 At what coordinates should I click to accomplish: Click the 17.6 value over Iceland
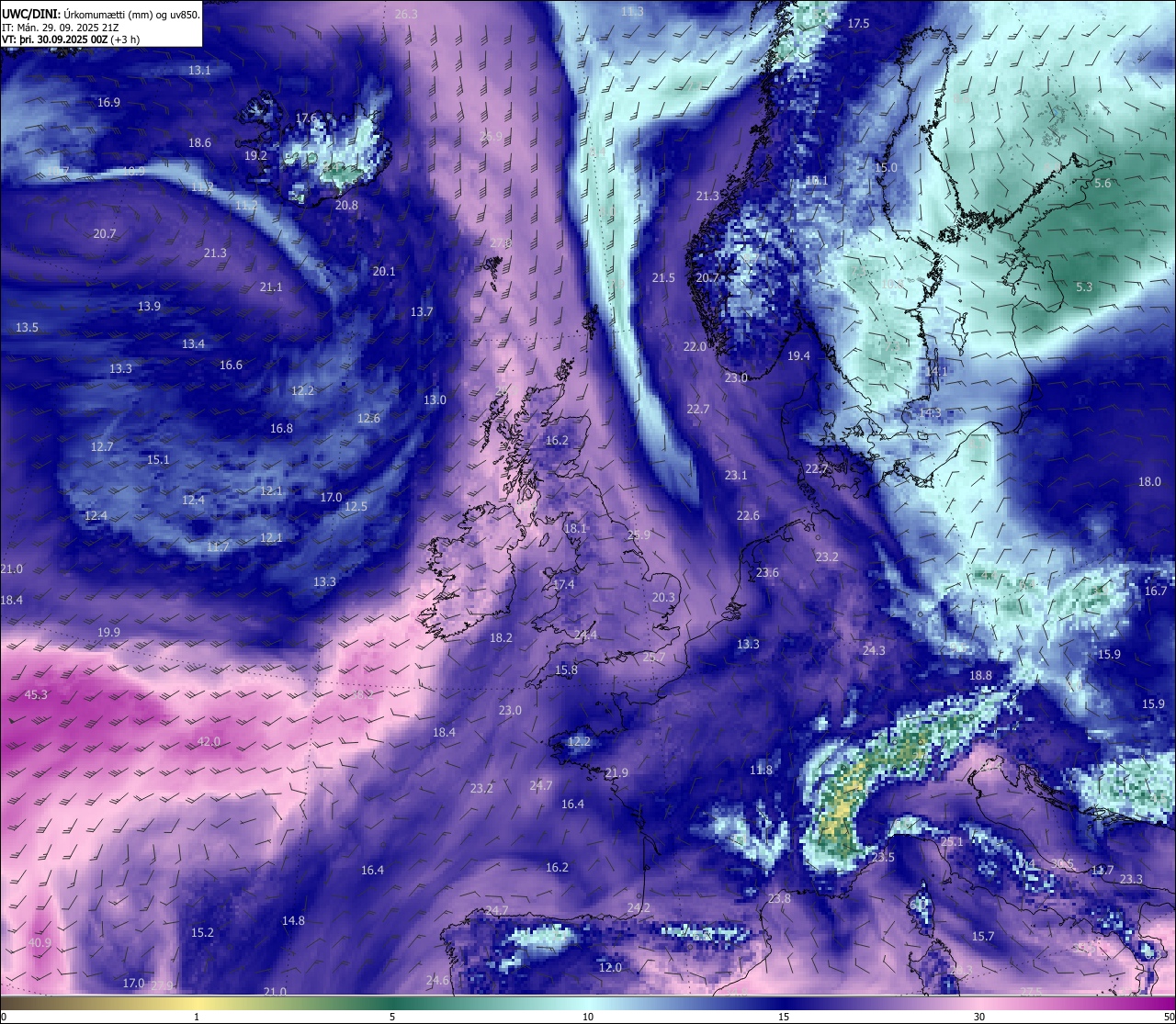click(306, 119)
